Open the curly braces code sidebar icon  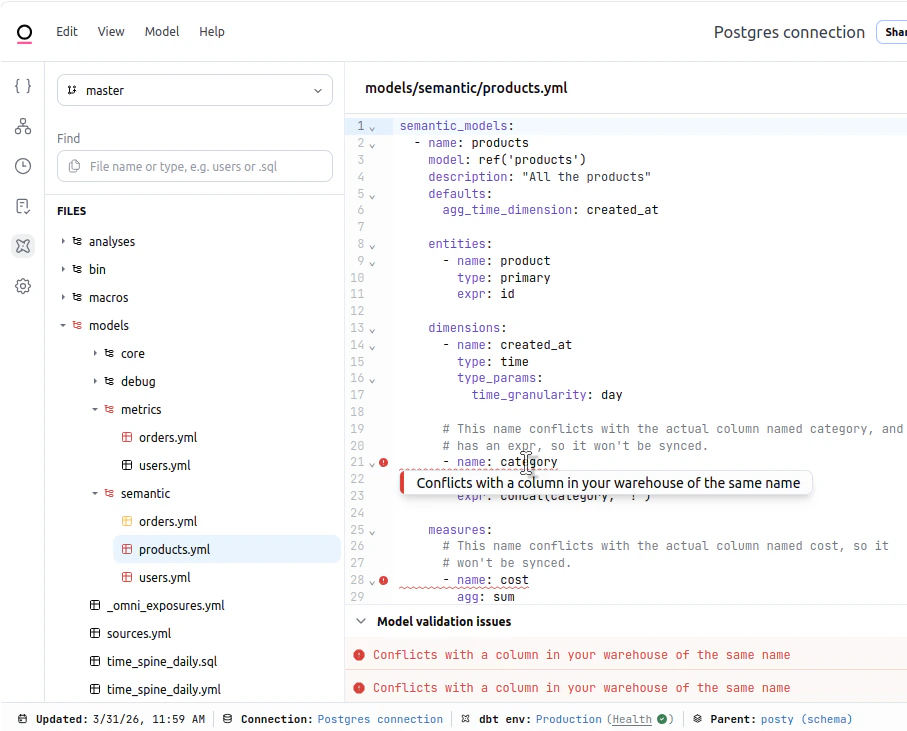click(x=23, y=86)
